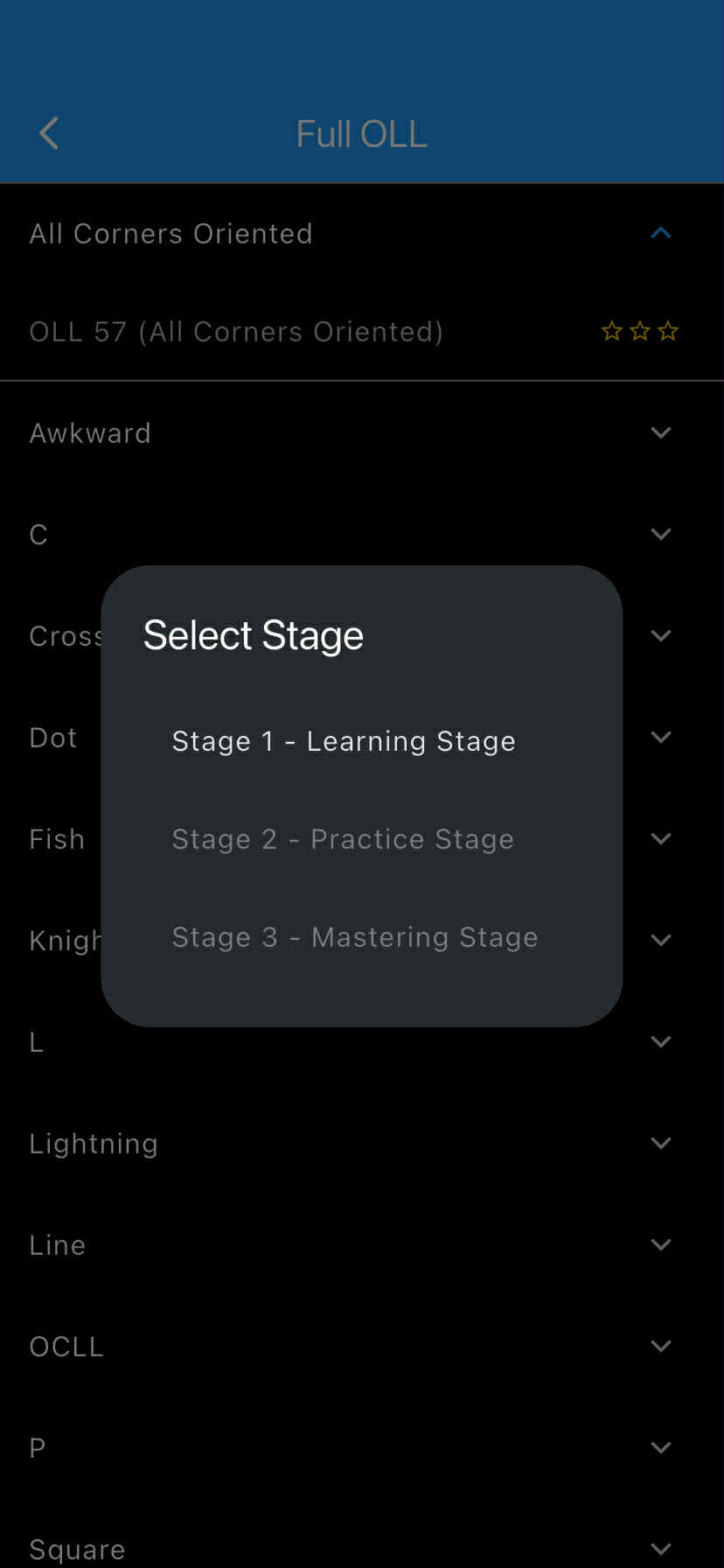Viewport: 724px width, 1568px height.
Task: Click the star rating for OLL 57
Action: pos(639,332)
